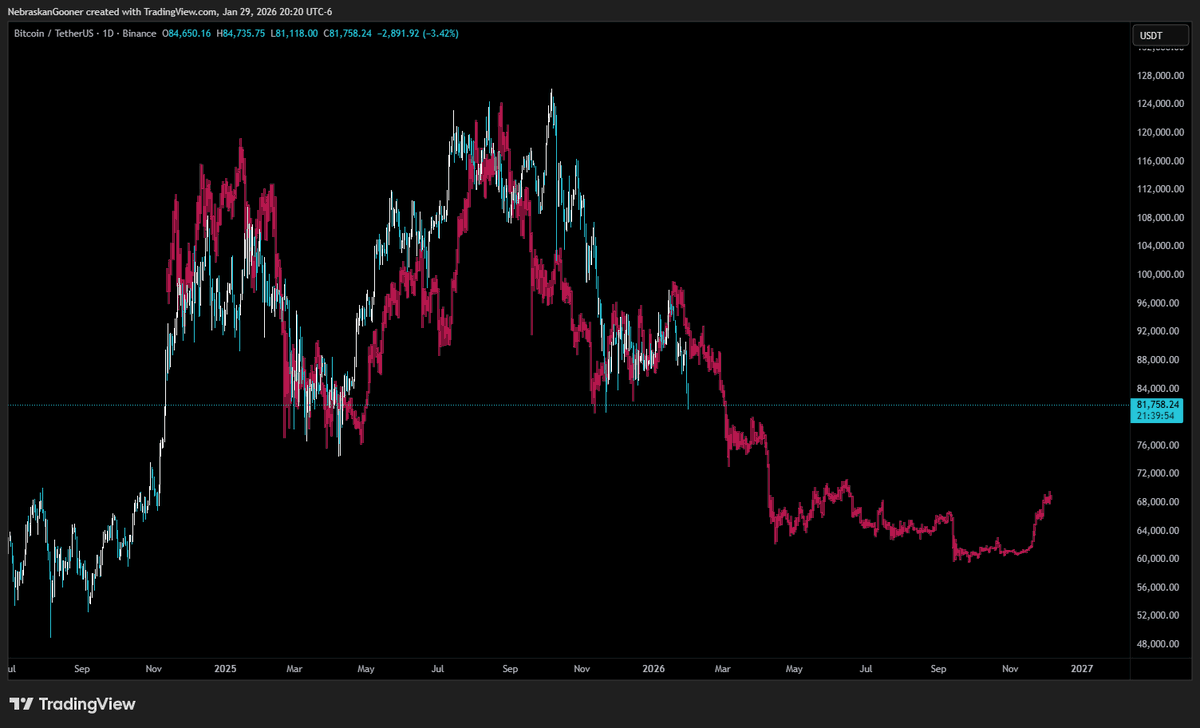Screen dimensions: 1200x728
Task: Click the "2026" label on the time axis
Action: (654, 669)
